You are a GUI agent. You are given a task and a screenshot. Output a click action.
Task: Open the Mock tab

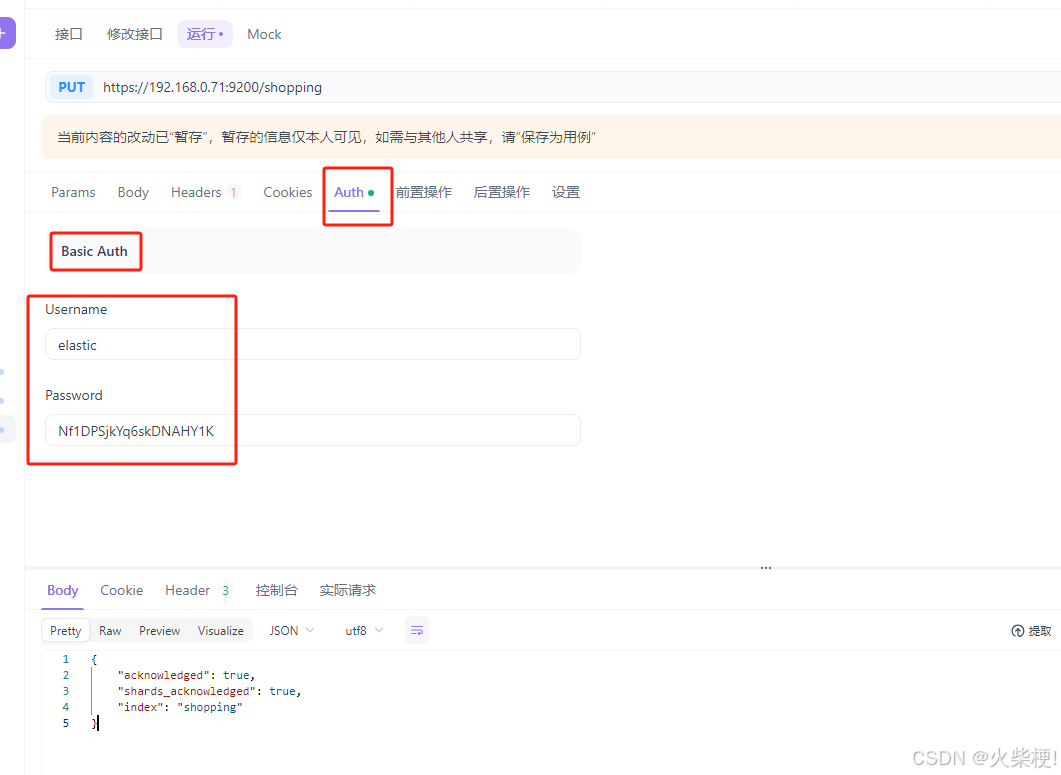[264, 34]
